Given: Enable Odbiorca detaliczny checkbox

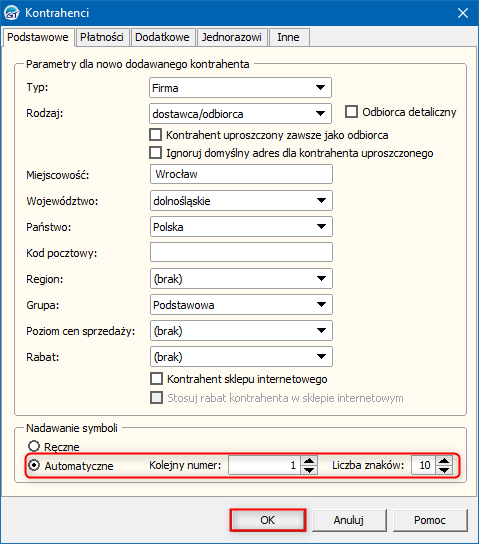Looking at the screenshot, I should (351, 112).
